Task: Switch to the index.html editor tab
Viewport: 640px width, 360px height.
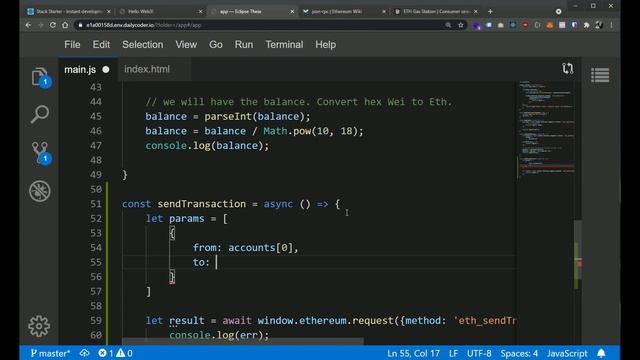Action: point(147,69)
